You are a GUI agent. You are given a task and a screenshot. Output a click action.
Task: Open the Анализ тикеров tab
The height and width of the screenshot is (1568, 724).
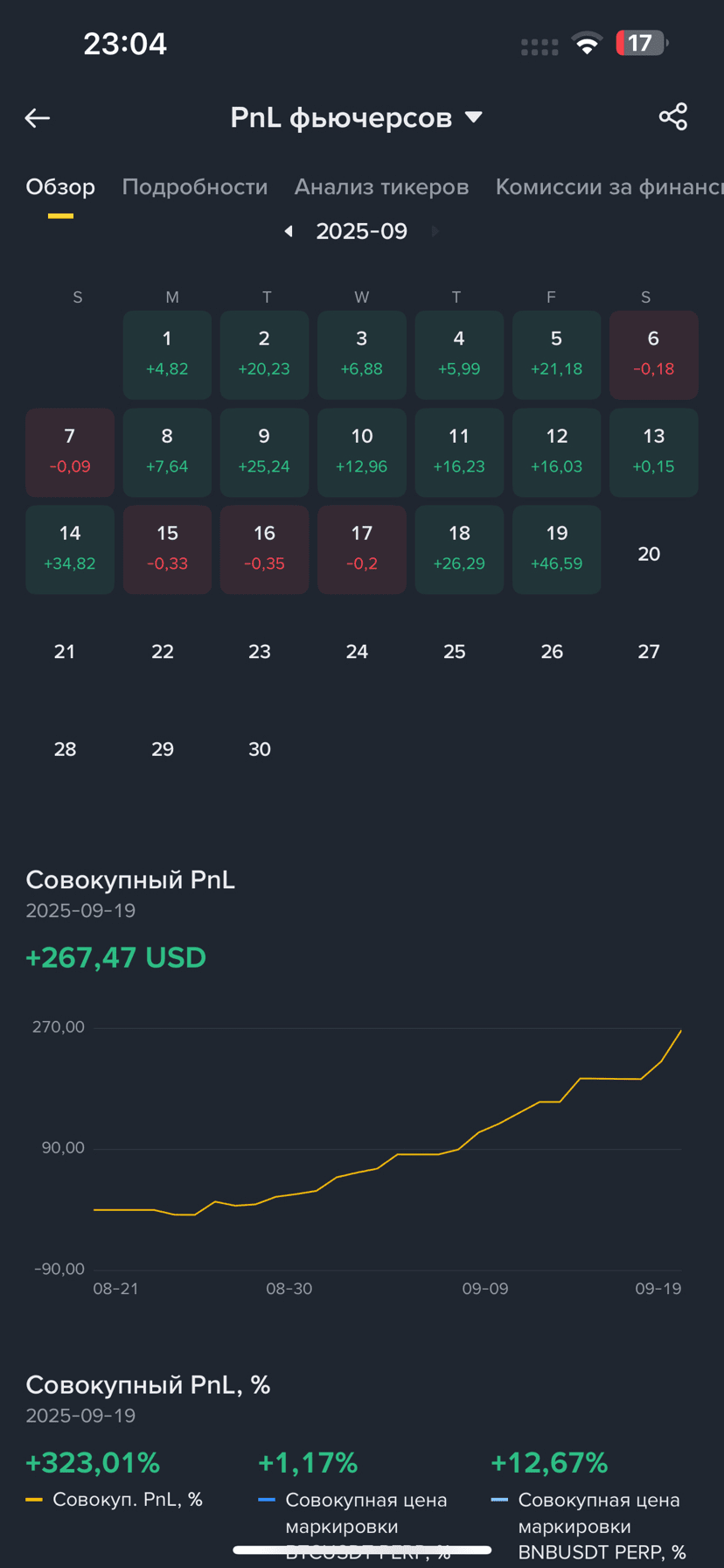pos(381,187)
